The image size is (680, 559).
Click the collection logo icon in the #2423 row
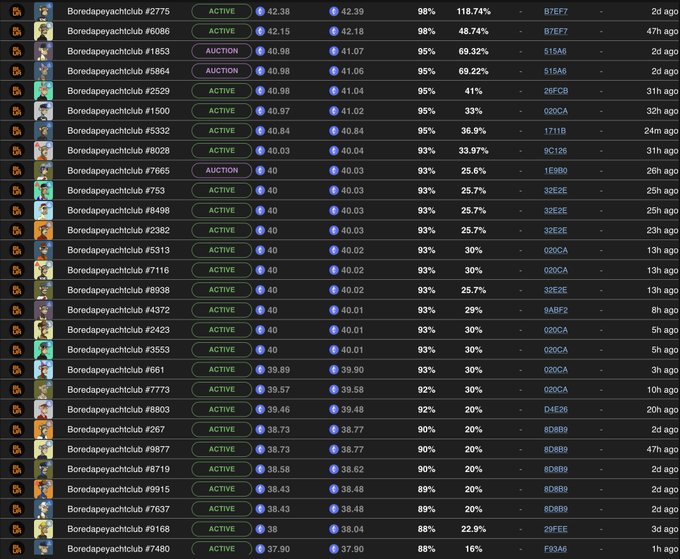pos(17,330)
